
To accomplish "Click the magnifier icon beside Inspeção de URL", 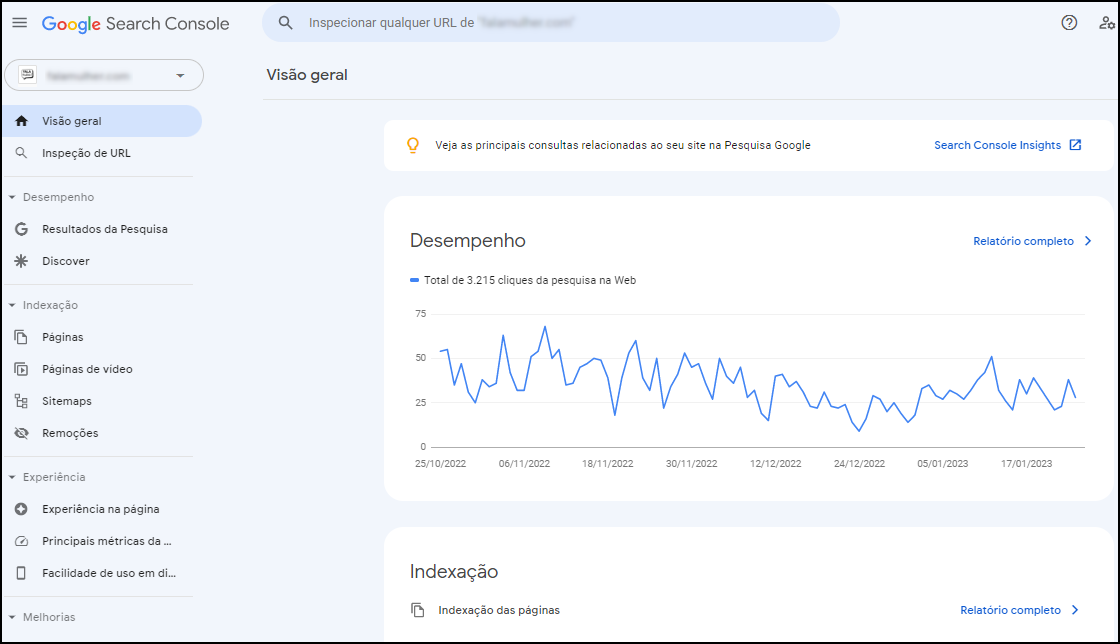I will (21, 153).
